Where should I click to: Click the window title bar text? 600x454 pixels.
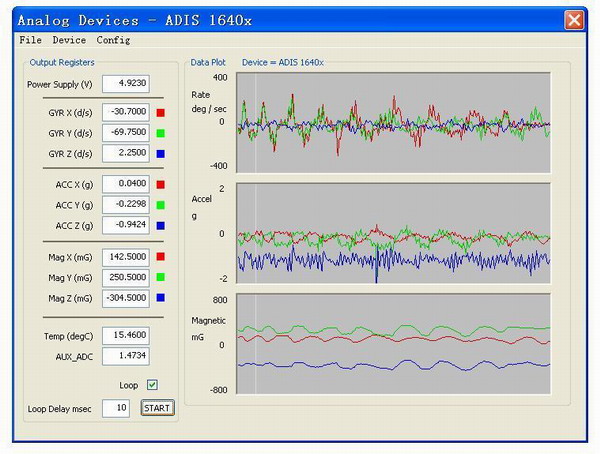[x=135, y=20]
